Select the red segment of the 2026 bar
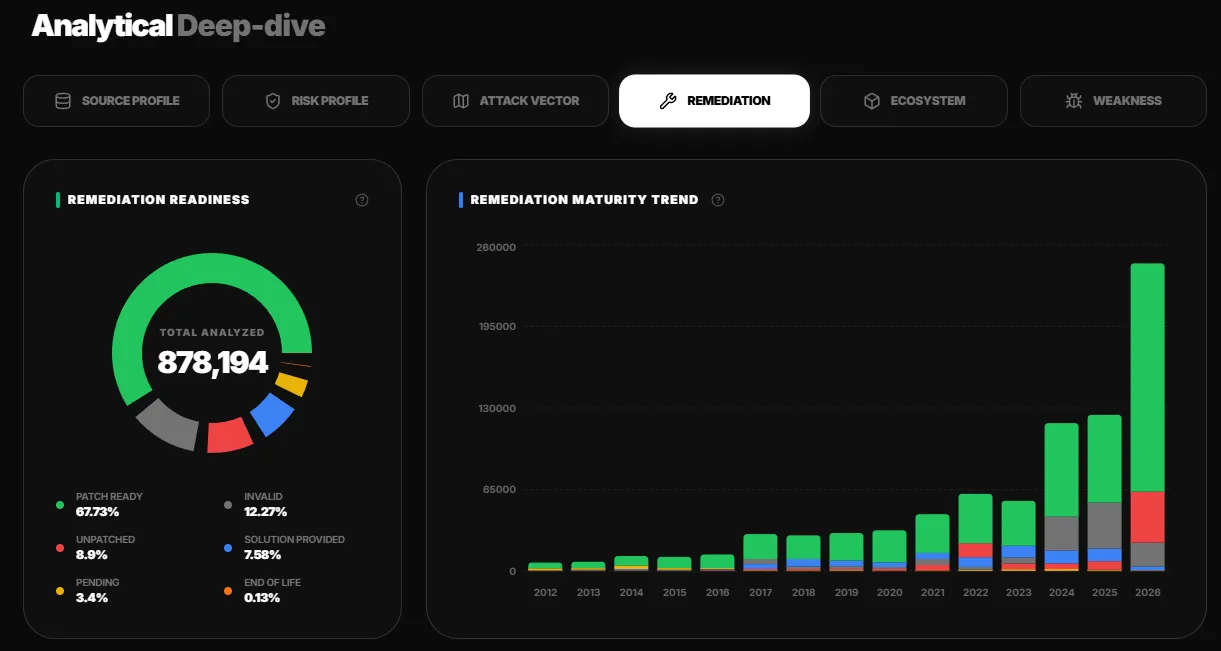The height and width of the screenshot is (651, 1221). pos(1147,517)
